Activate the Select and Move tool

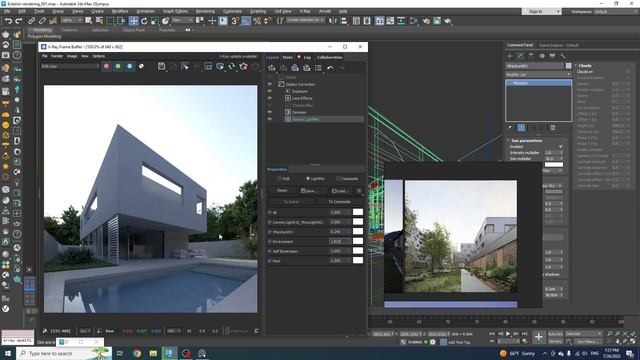(x=133, y=20)
